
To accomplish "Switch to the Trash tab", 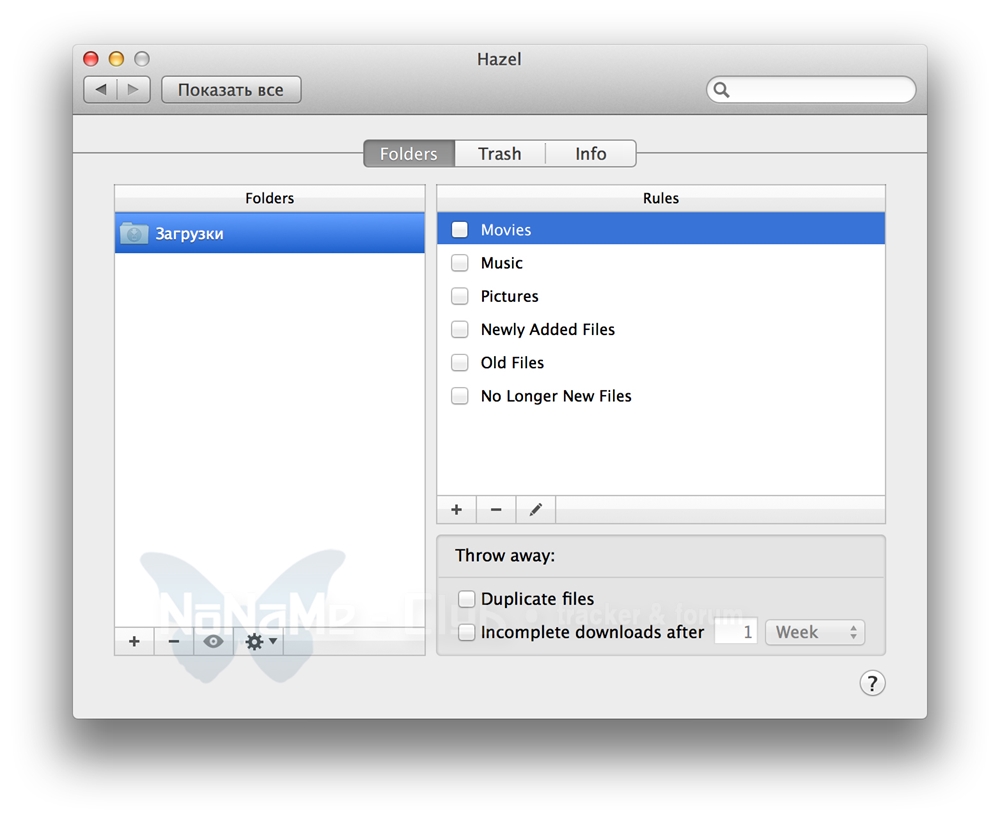I will point(500,154).
